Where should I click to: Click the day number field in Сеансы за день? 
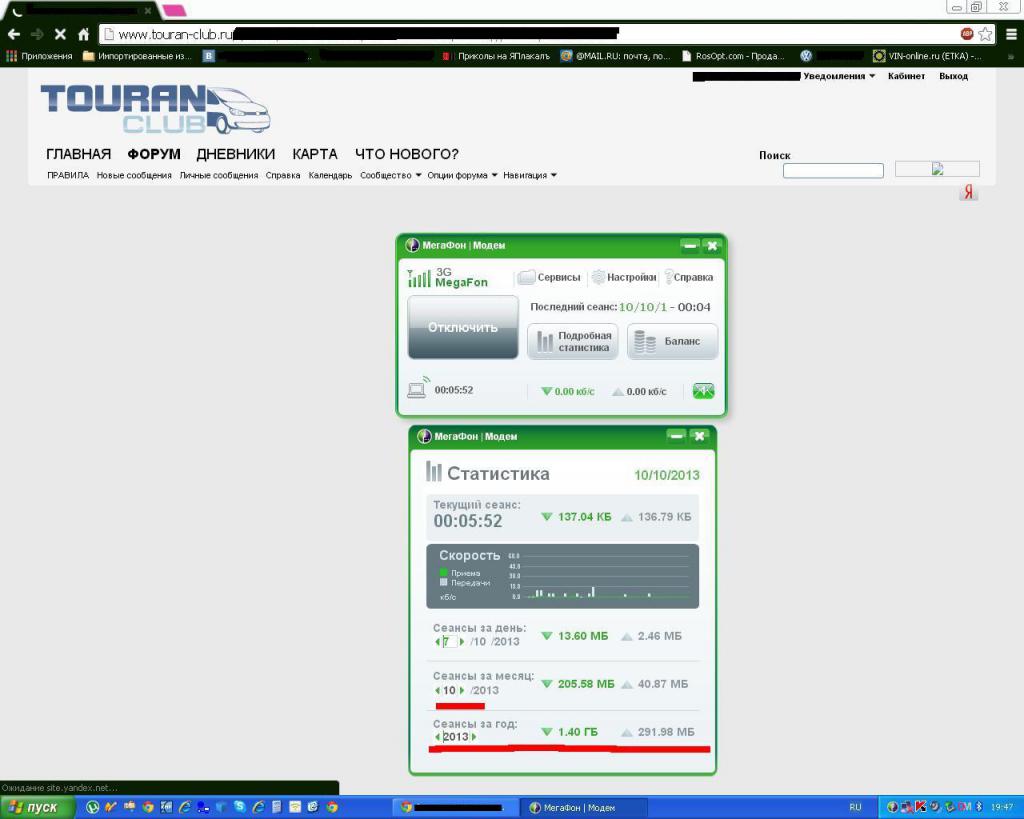[x=449, y=641]
